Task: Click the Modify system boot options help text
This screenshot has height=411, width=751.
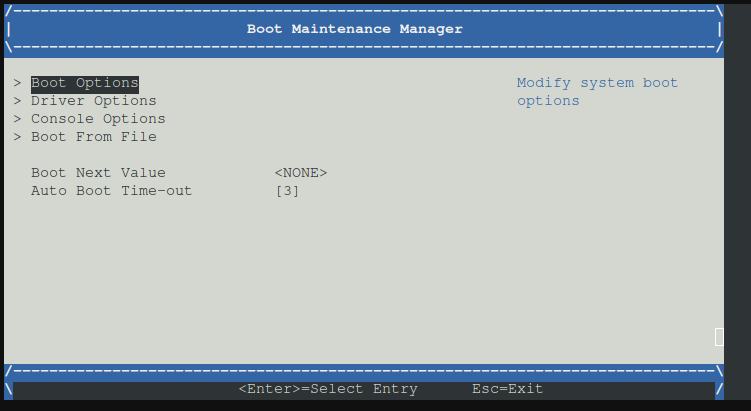Action: pos(597,92)
